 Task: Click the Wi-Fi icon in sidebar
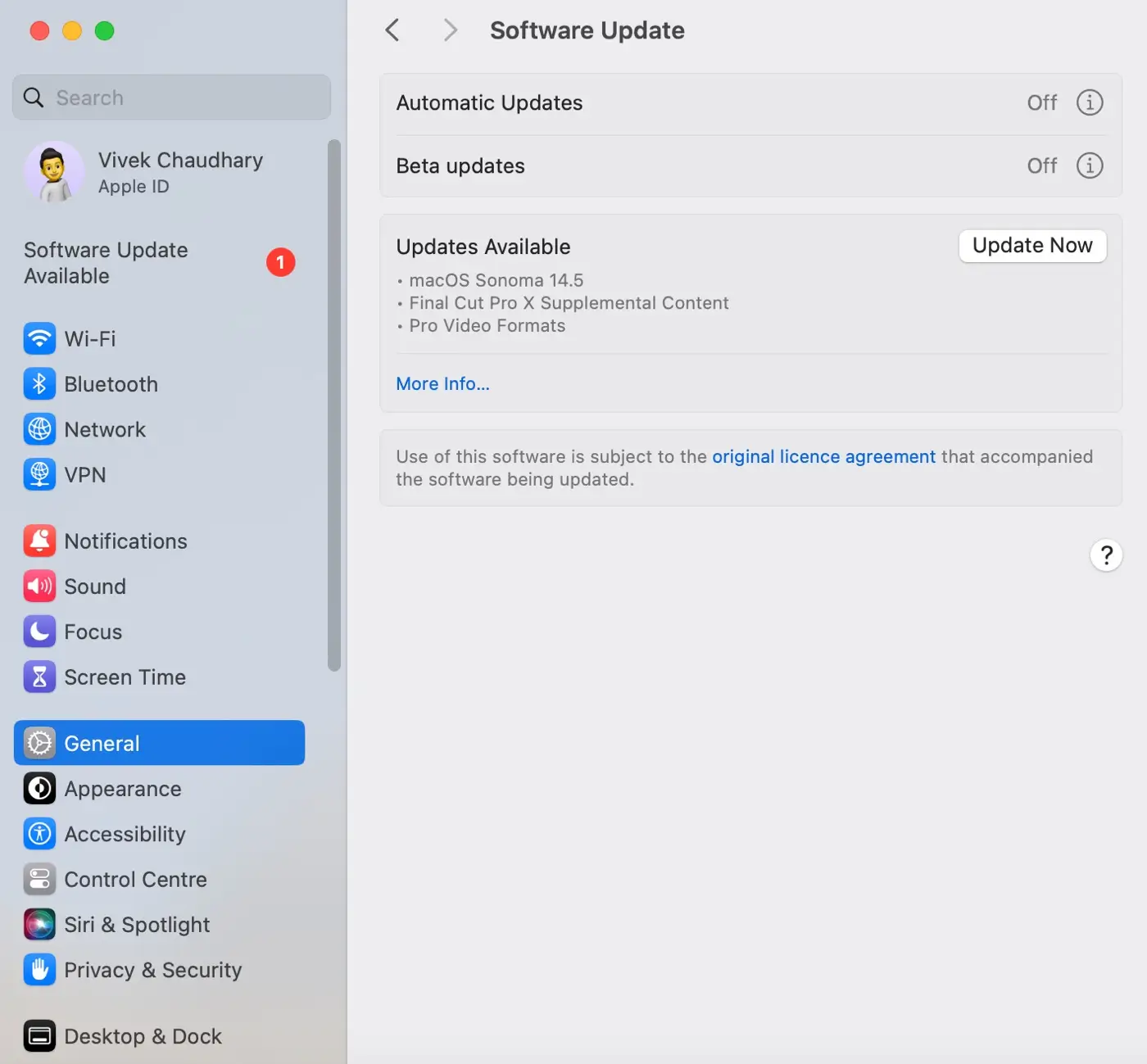[x=39, y=338]
